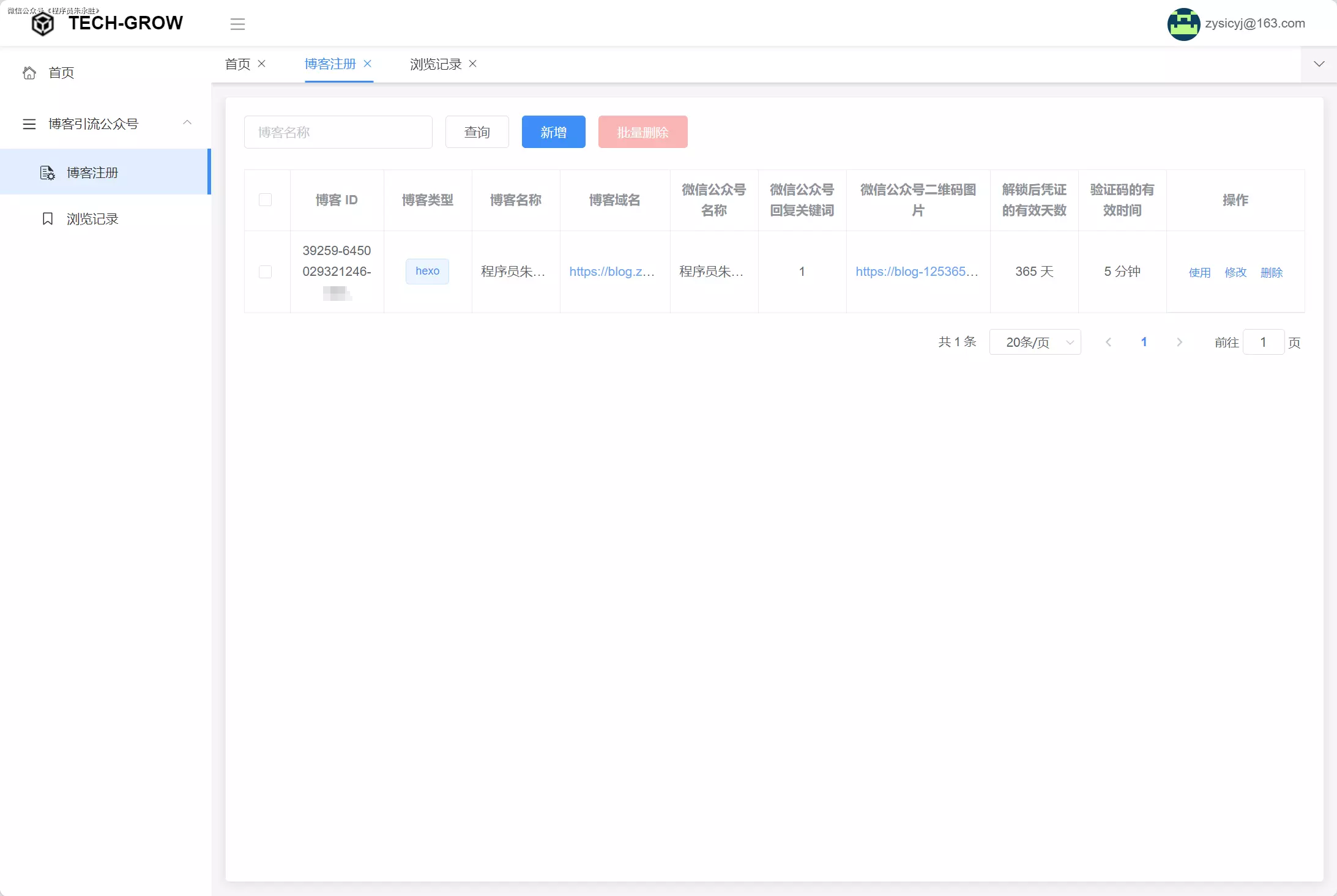This screenshot has width=1337, height=896.
Task: Open 浏览记录 in the sidebar menu
Action: click(105, 219)
